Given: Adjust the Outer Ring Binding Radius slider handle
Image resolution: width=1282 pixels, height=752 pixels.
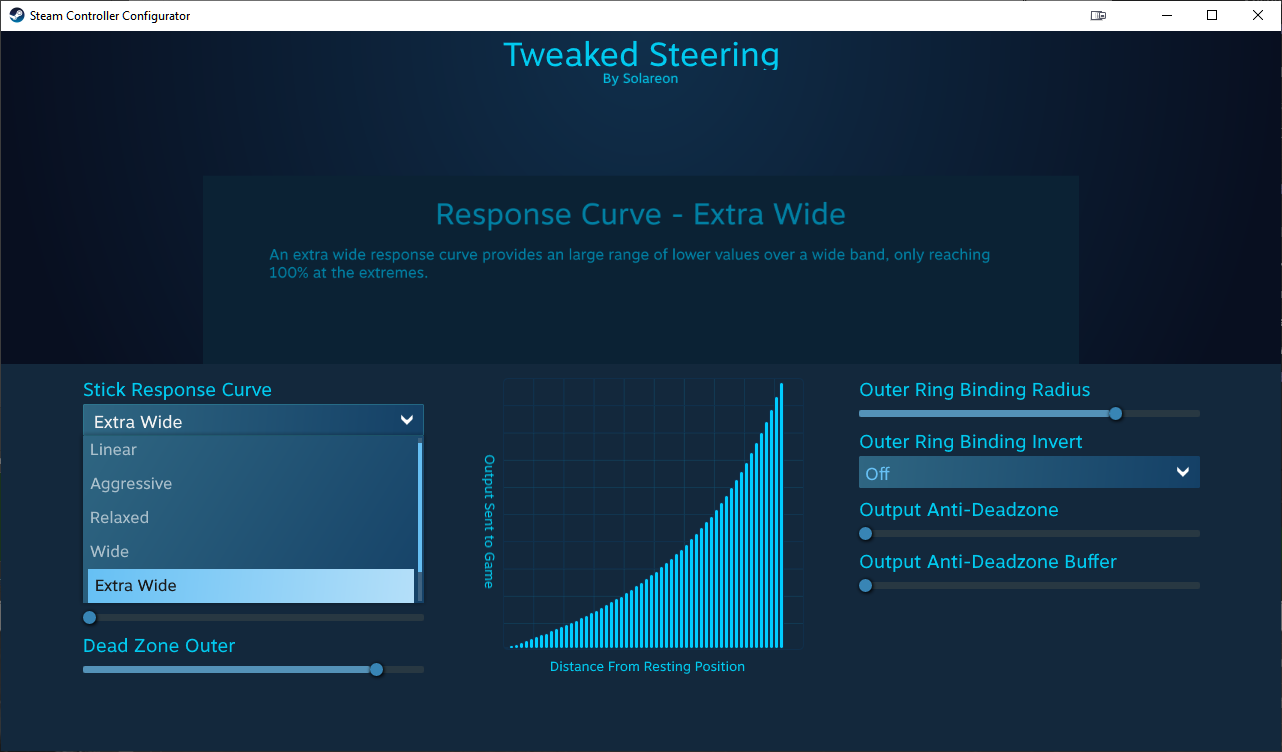Looking at the screenshot, I should coord(1116,414).
